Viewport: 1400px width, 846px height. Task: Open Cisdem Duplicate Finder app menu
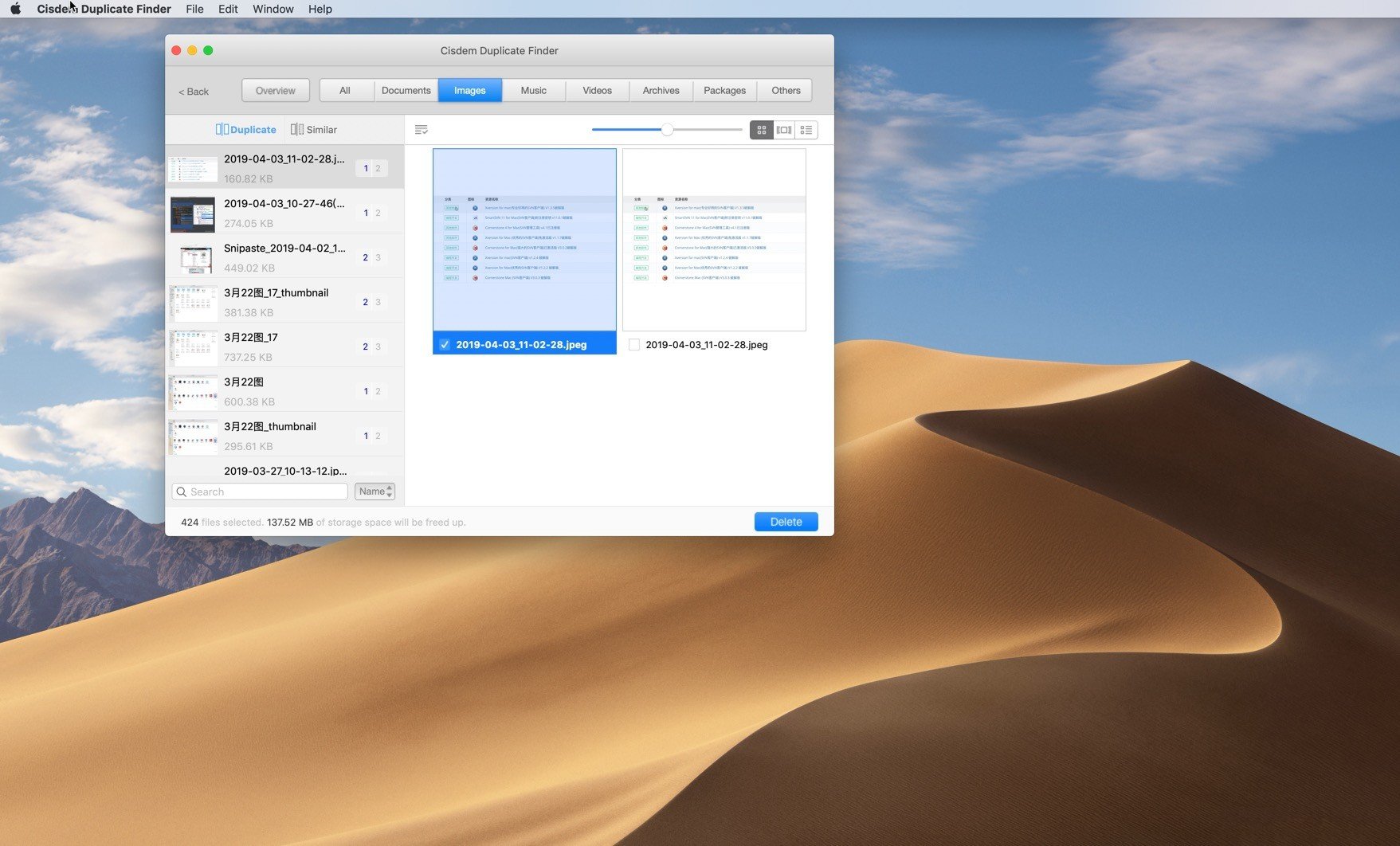(x=104, y=9)
